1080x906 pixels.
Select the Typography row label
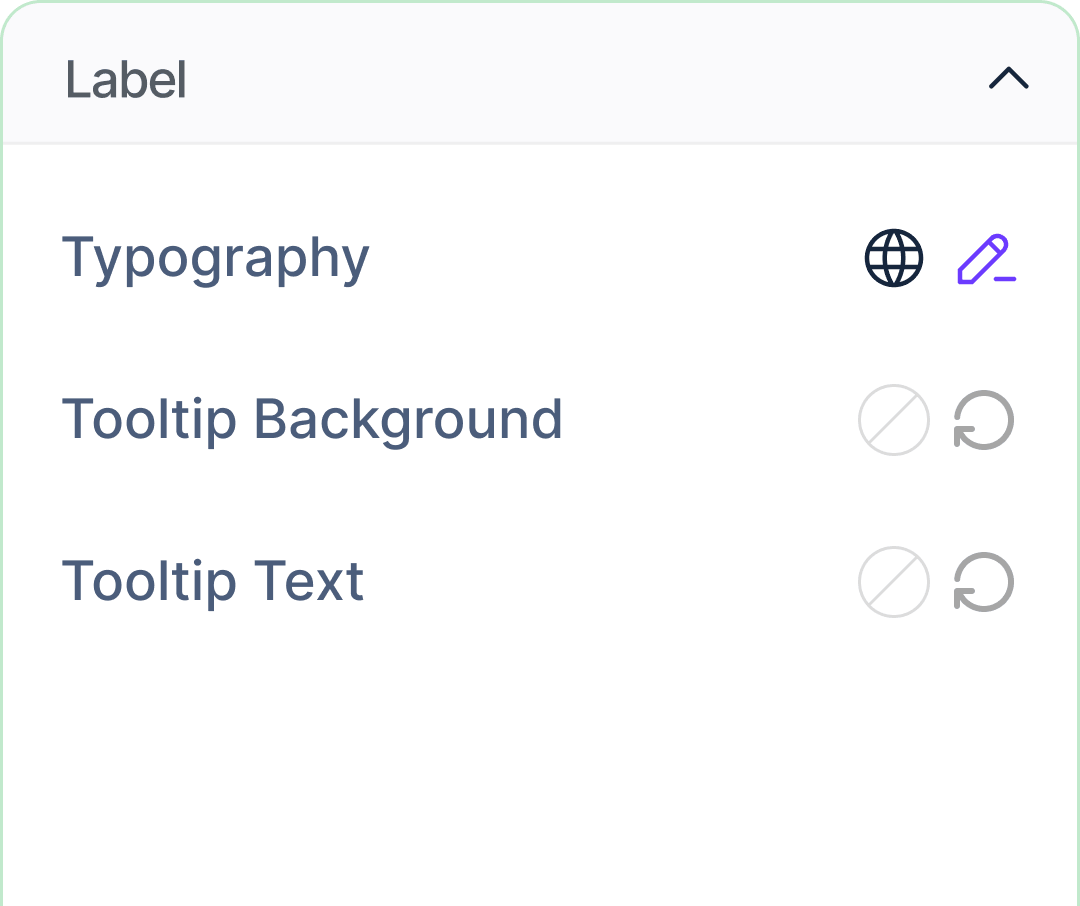coord(216,260)
